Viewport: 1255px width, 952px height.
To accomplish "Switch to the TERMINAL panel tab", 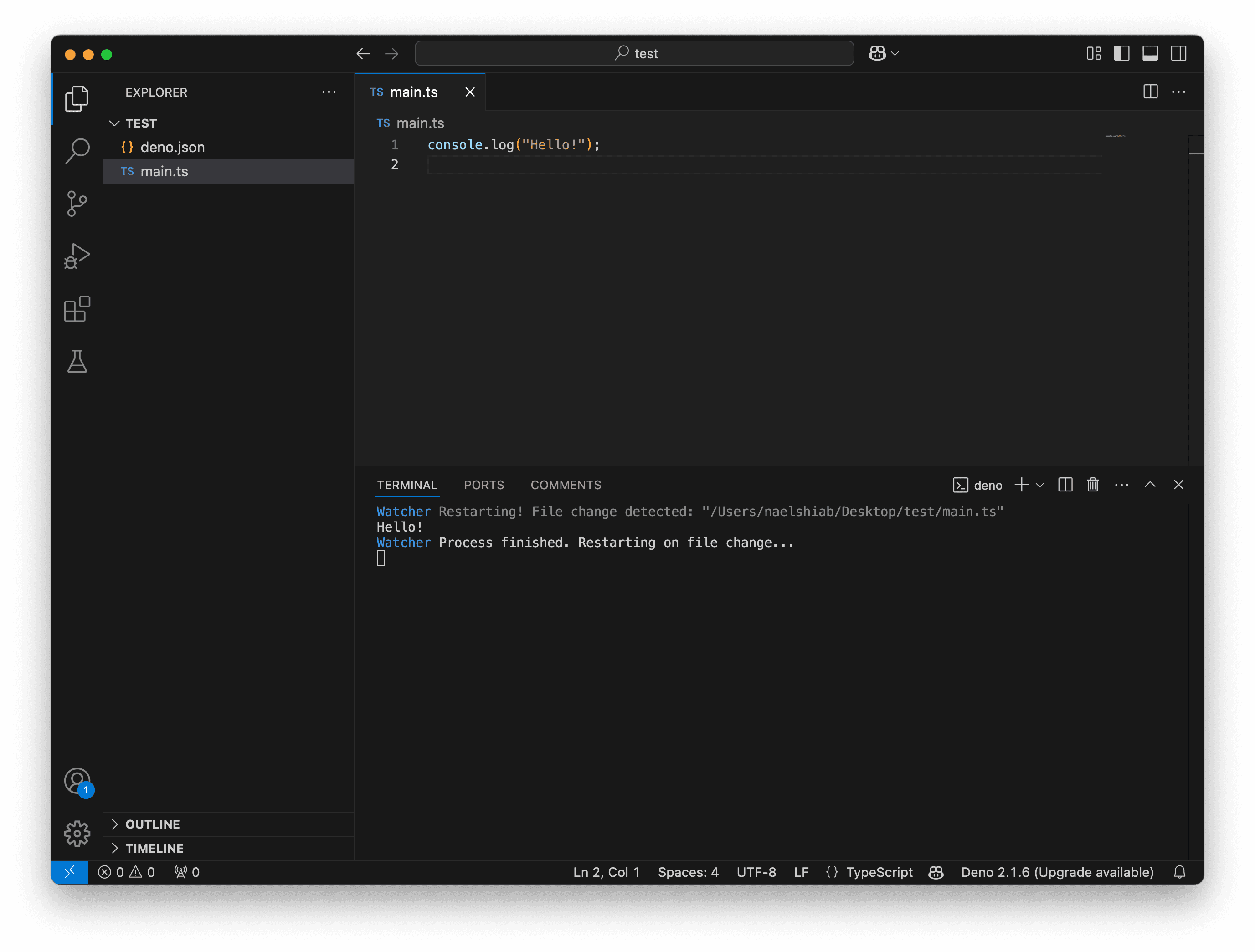I will [407, 485].
